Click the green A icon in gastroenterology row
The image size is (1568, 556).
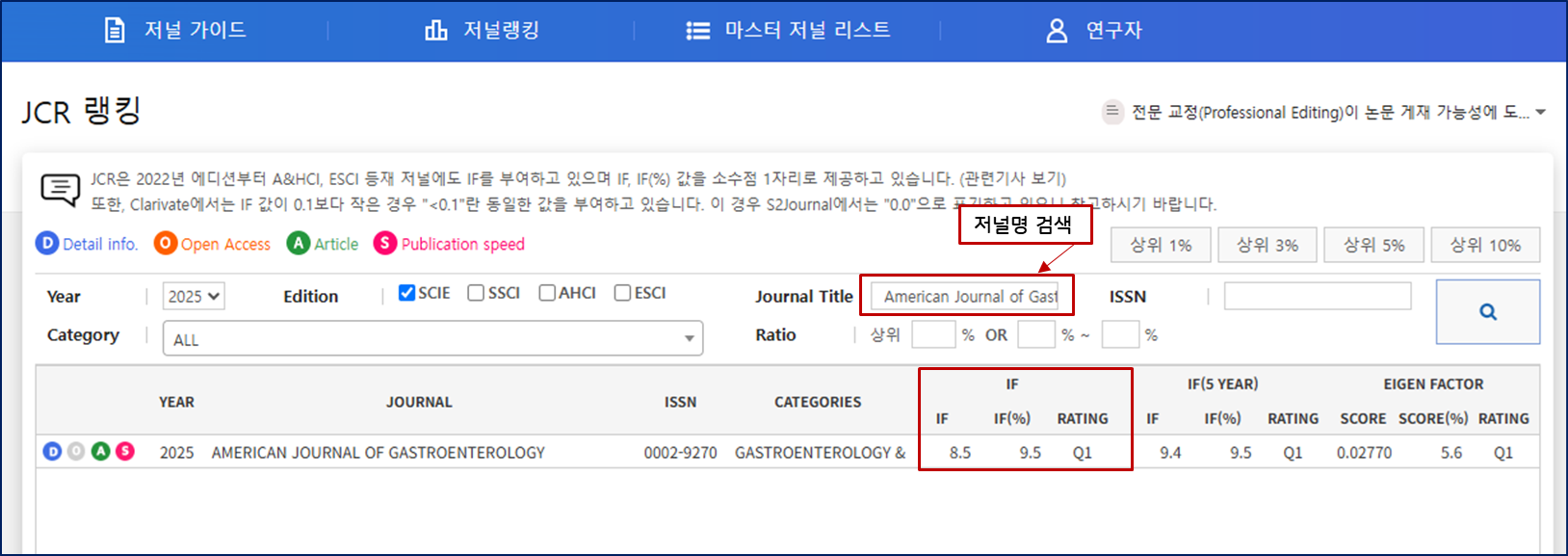coord(100,451)
